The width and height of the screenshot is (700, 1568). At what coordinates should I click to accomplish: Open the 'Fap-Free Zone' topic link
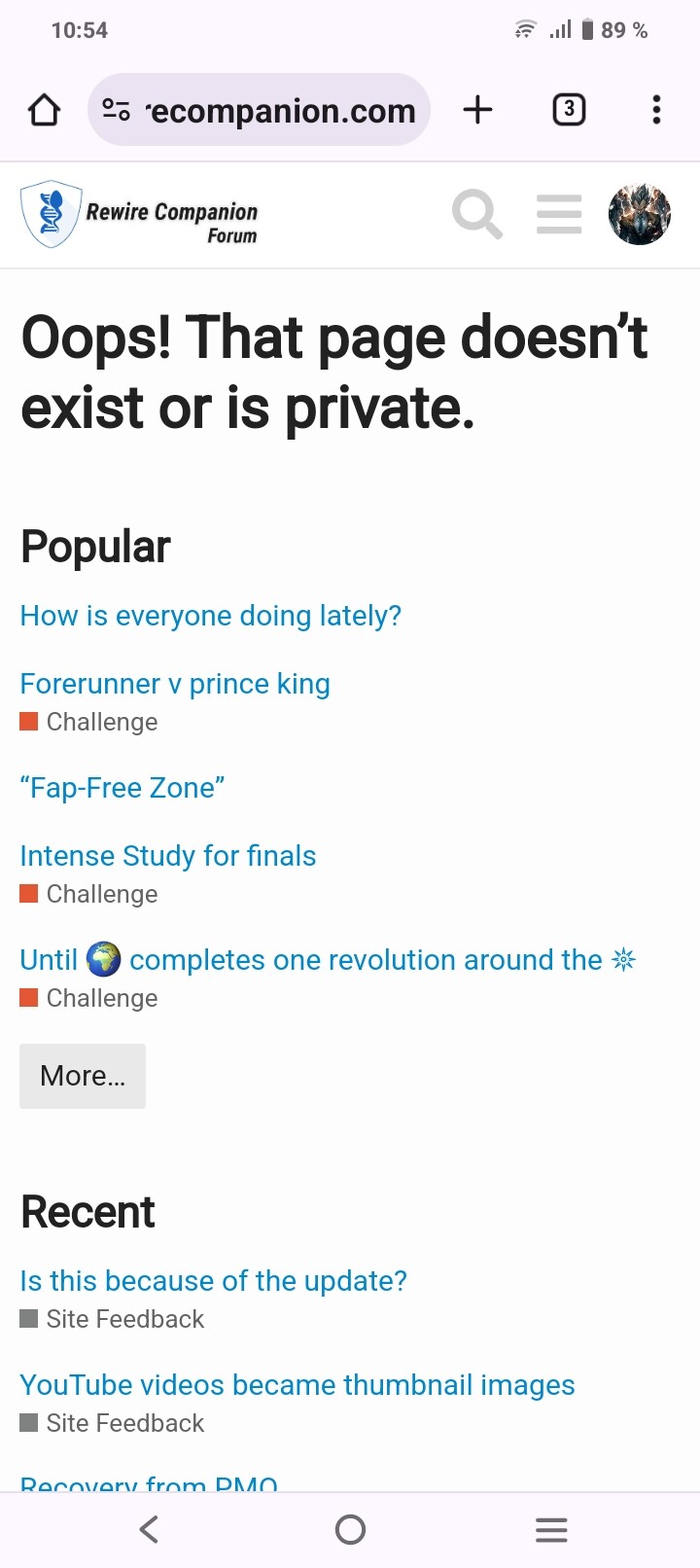[122, 788]
